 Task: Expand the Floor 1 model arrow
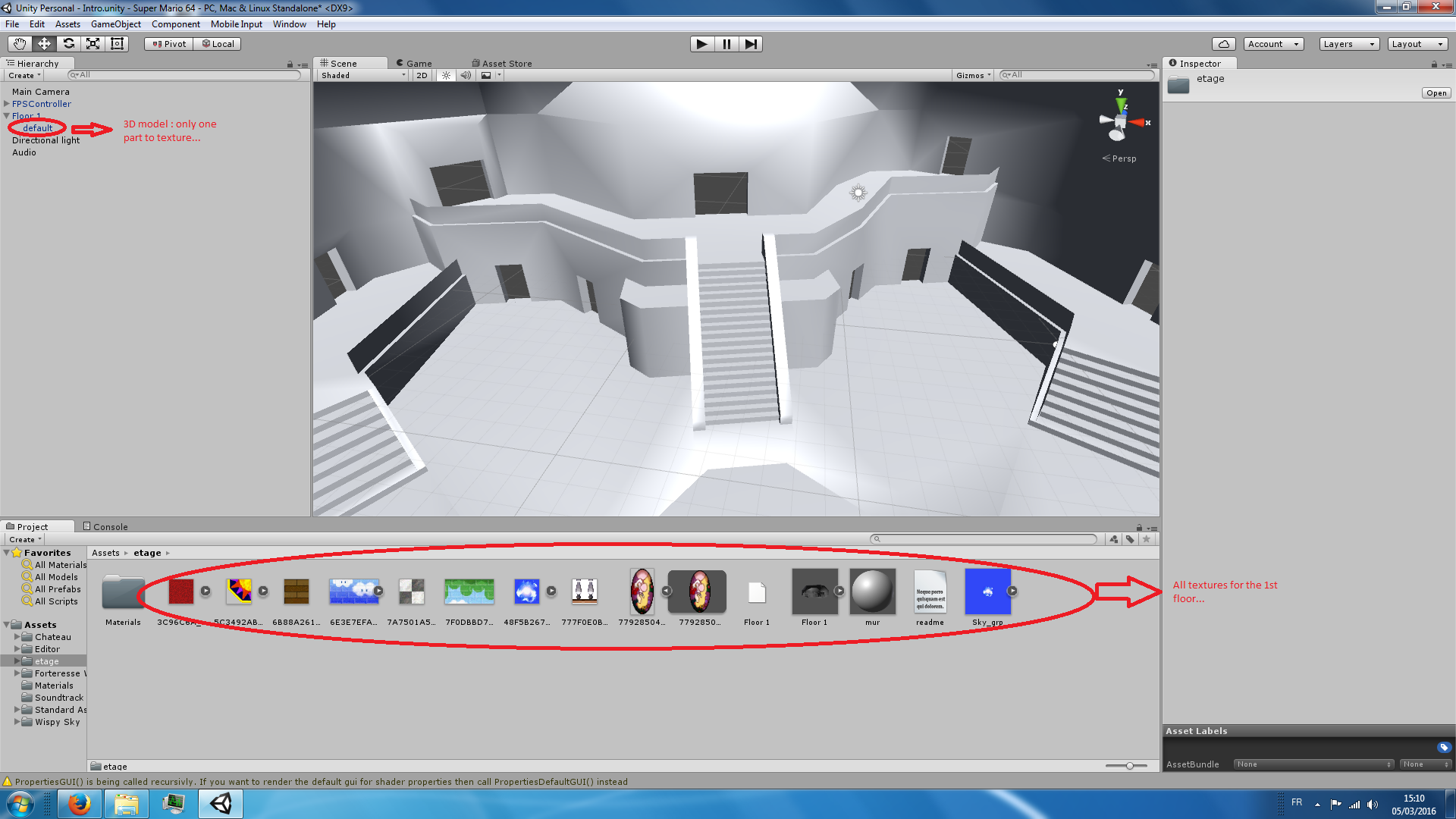point(839,591)
